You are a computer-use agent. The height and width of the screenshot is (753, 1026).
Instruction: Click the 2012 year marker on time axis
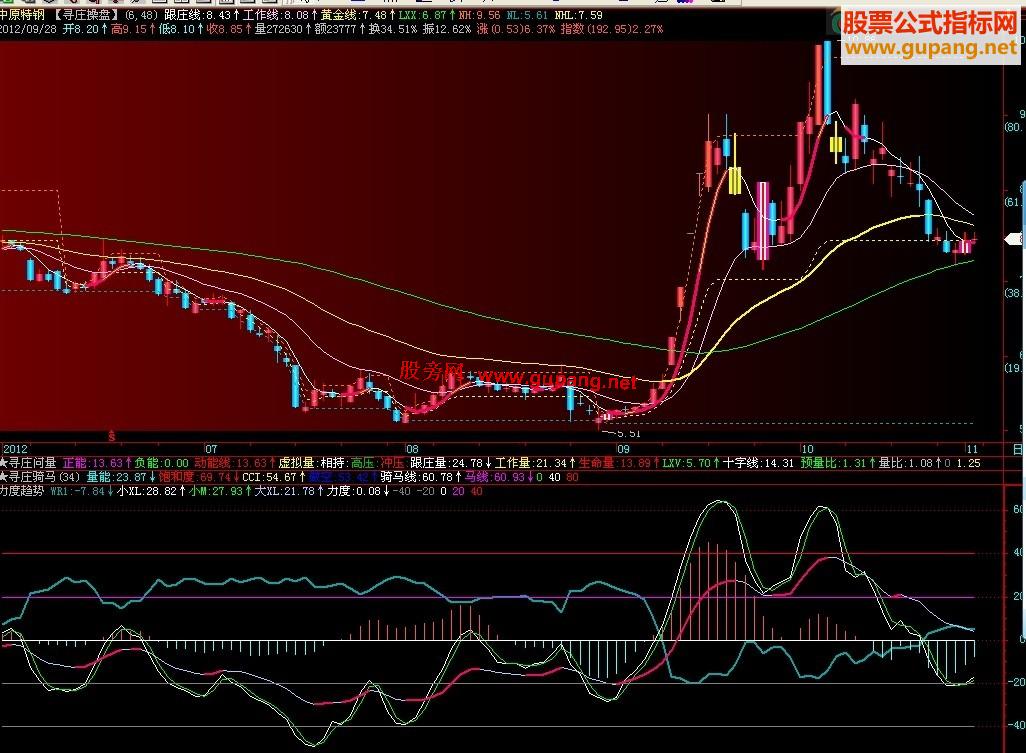click(15, 449)
